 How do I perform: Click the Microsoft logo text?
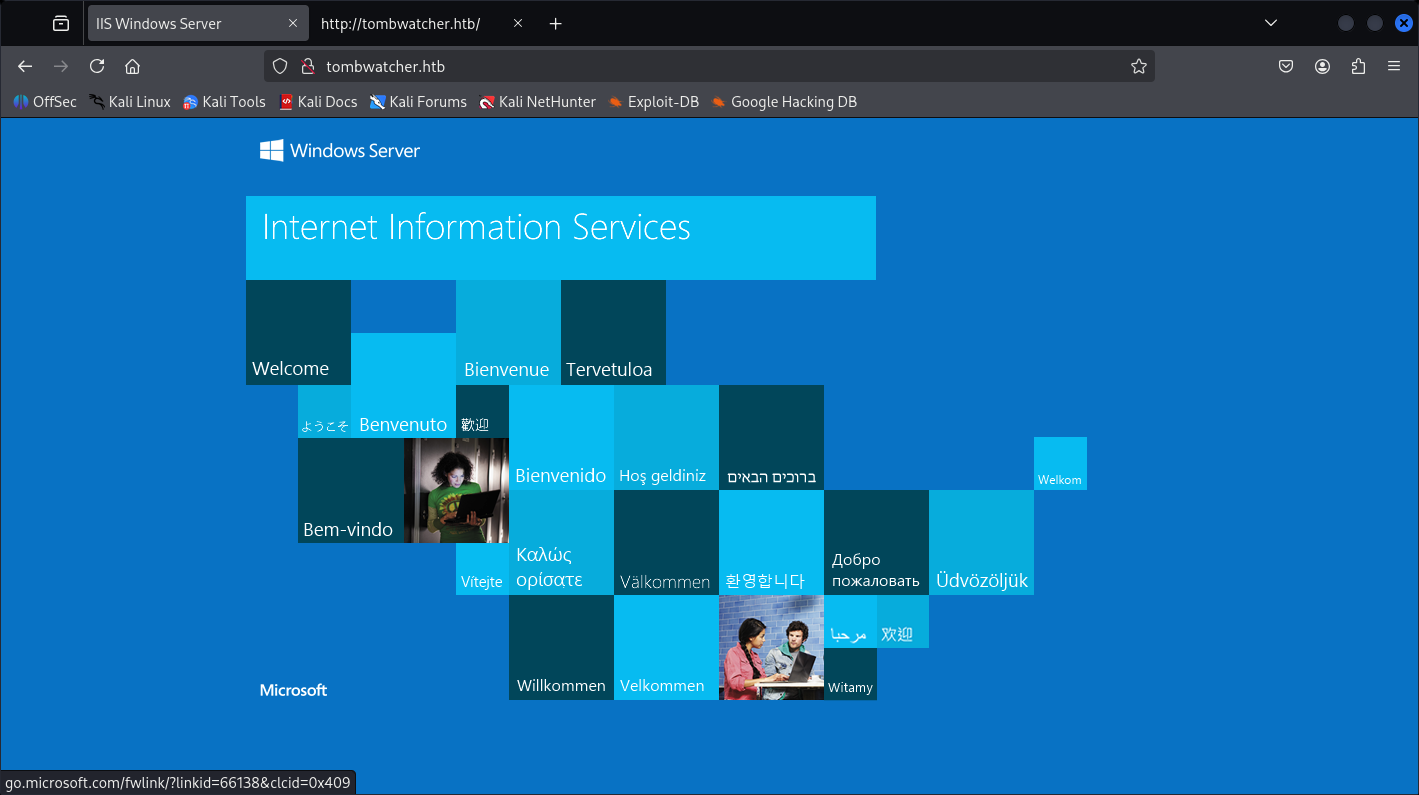(x=293, y=690)
